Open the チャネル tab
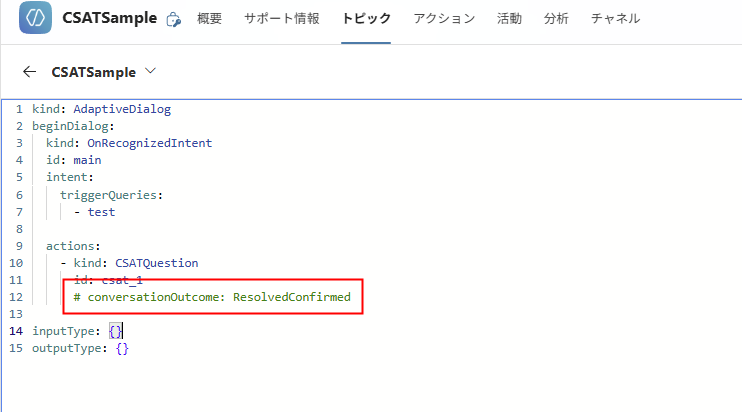This screenshot has height=412, width=742. (615, 18)
